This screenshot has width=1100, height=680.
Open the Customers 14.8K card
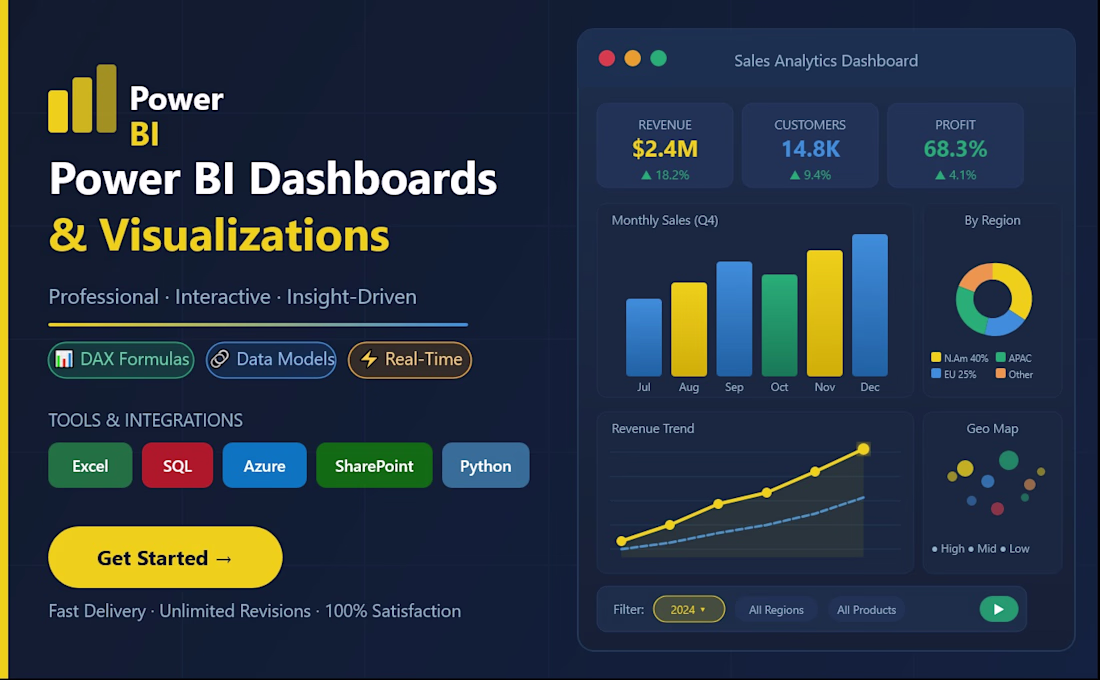pos(810,145)
